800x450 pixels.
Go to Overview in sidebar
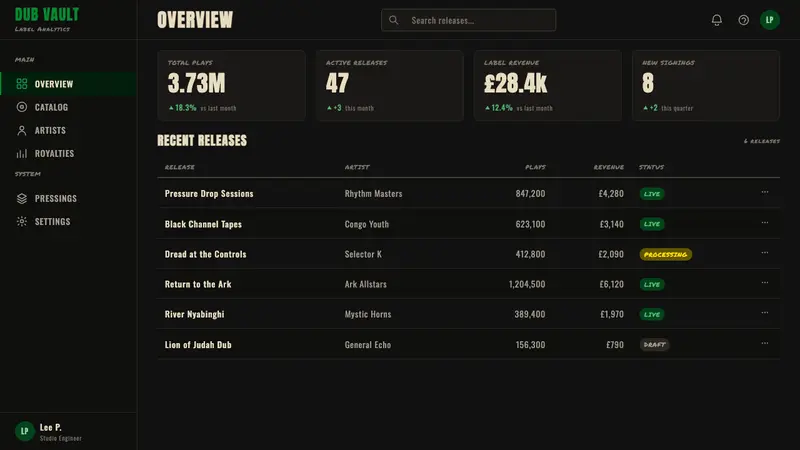tap(68, 84)
